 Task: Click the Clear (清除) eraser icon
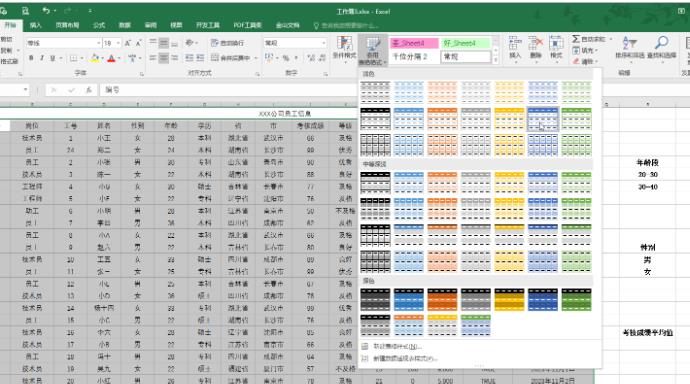coord(576,62)
